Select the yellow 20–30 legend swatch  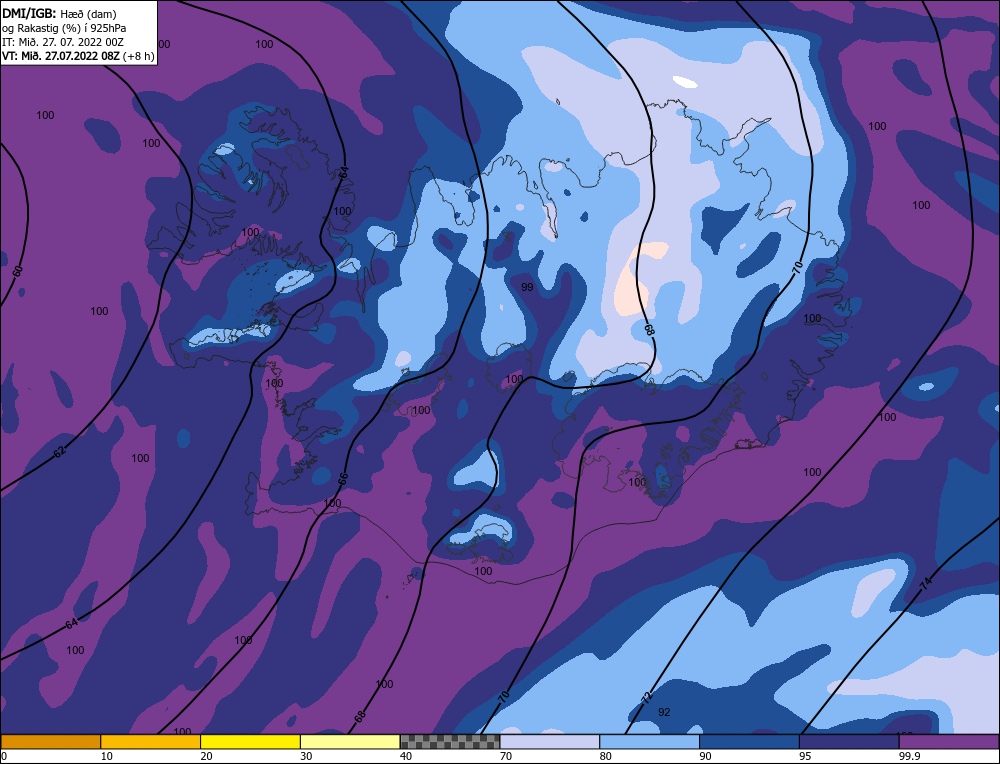(250, 741)
